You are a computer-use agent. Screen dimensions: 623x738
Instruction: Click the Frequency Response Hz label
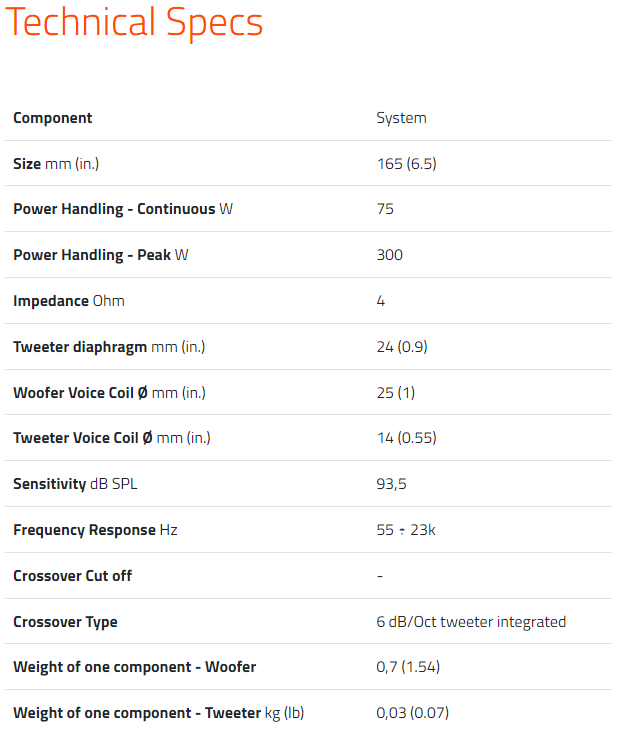point(95,530)
